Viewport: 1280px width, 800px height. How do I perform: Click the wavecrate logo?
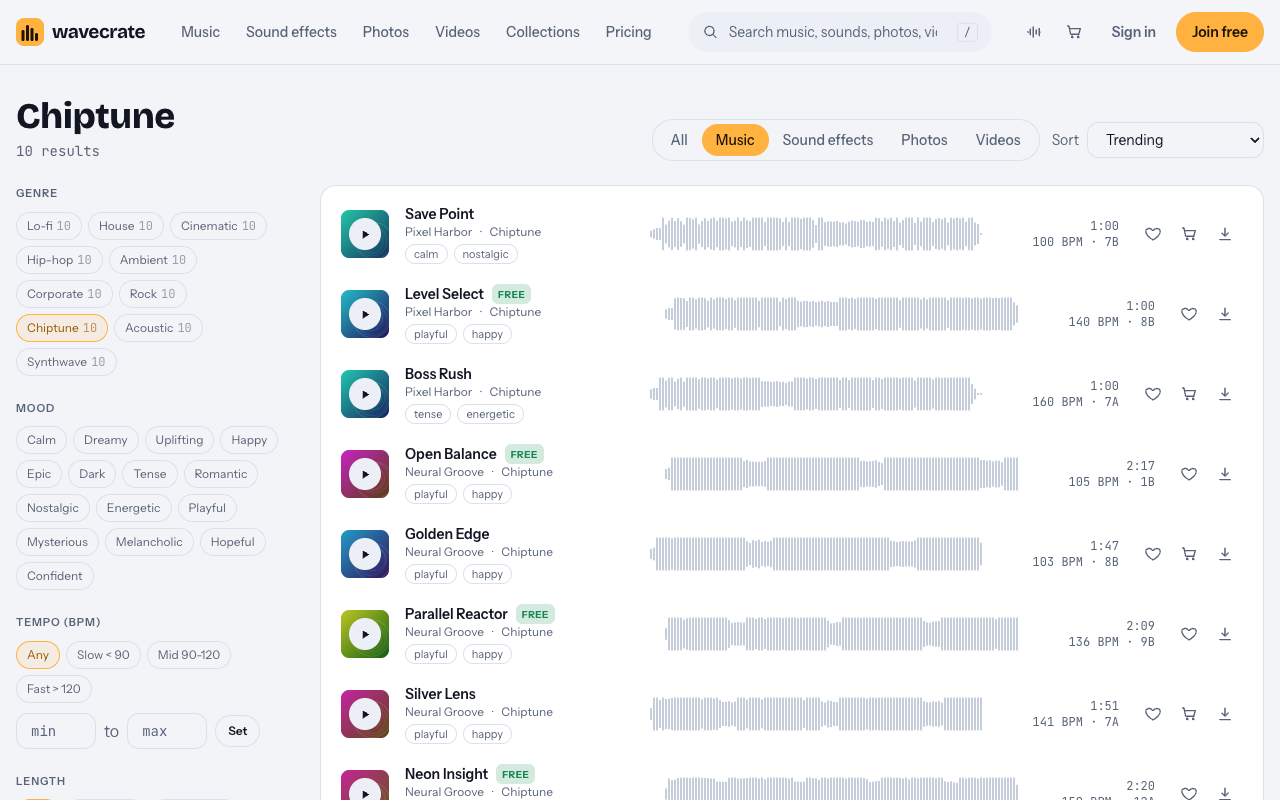(x=81, y=32)
